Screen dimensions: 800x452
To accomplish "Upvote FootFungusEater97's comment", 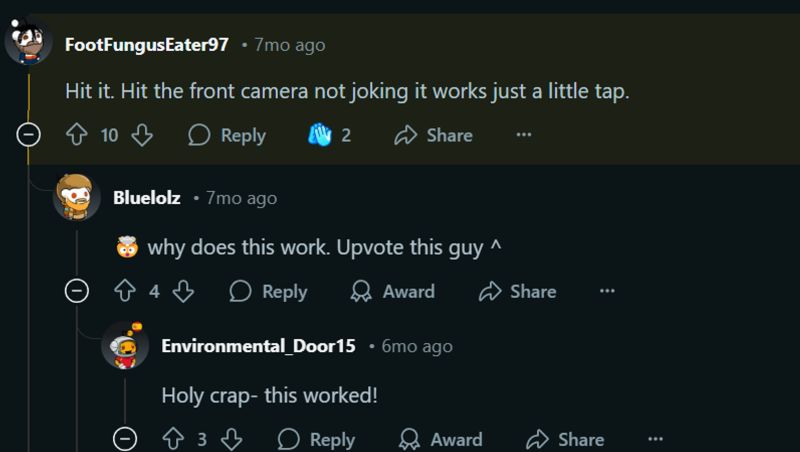I will click(x=76, y=135).
